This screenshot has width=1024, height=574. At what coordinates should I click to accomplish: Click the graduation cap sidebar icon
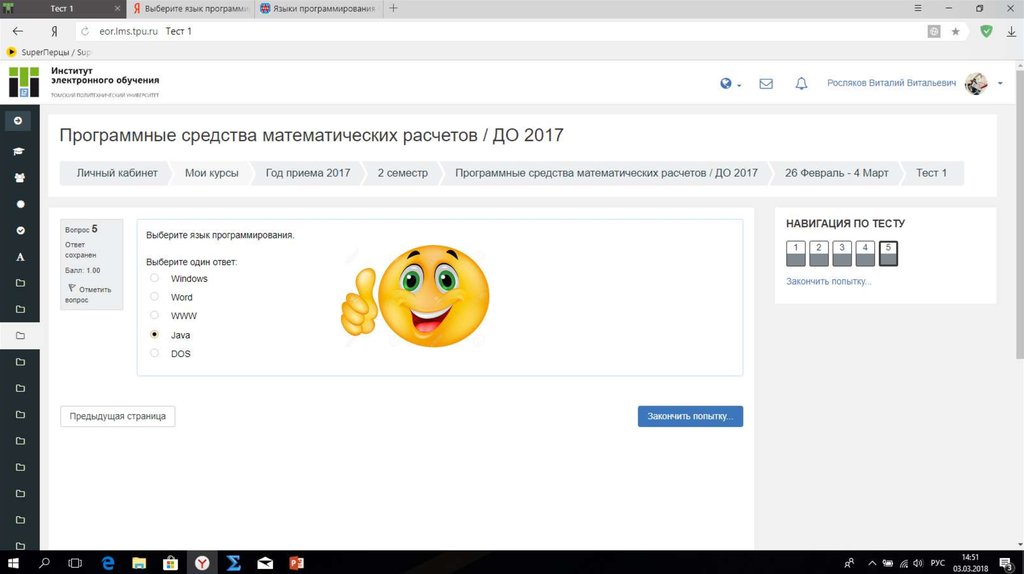click(18, 151)
